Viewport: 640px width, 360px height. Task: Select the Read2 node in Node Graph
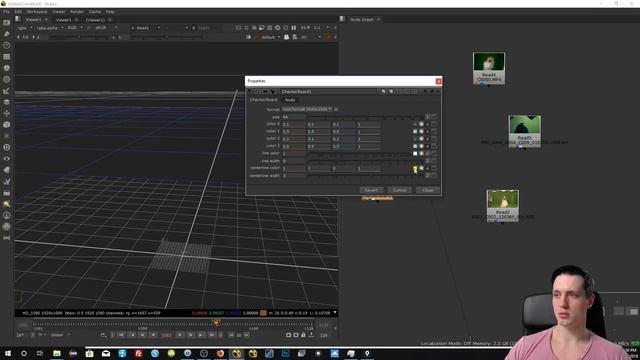(502, 206)
